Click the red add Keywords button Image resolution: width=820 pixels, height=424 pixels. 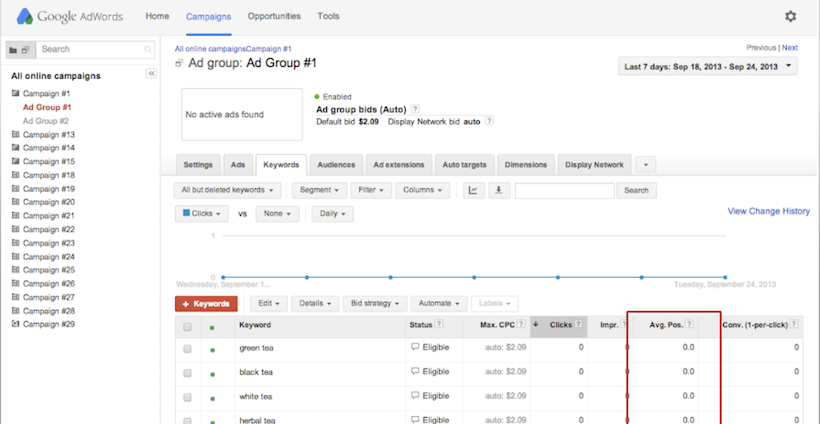[x=205, y=303]
